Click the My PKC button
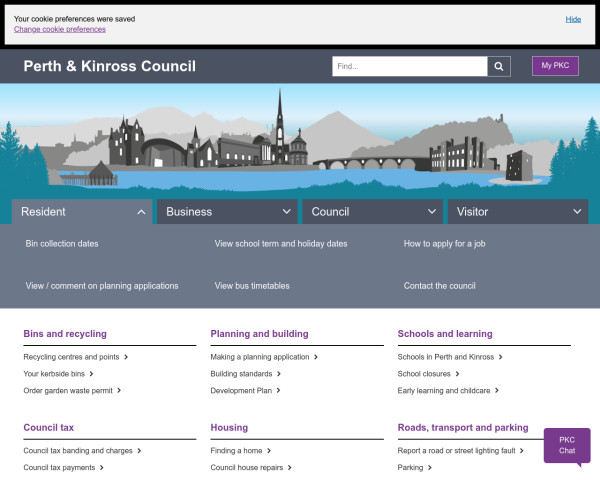The width and height of the screenshot is (600, 480). point(555,66)
